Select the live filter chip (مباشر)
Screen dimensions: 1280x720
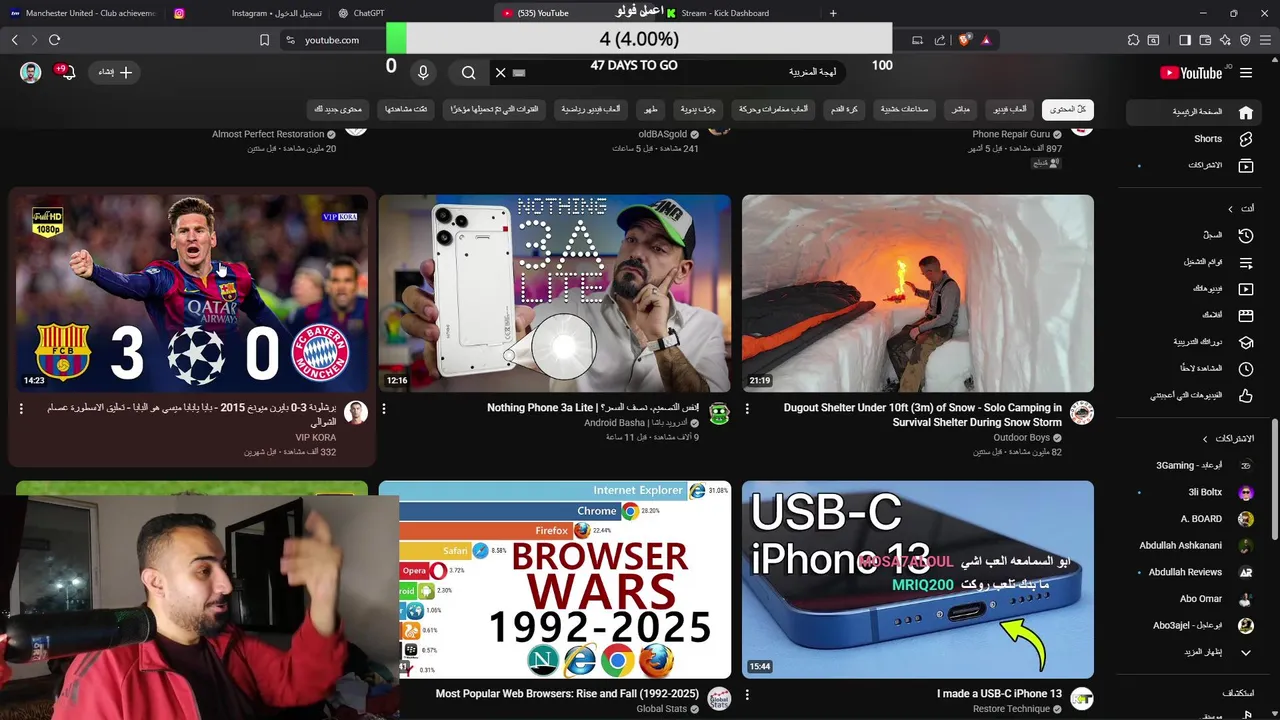click(x=960, y=109)
